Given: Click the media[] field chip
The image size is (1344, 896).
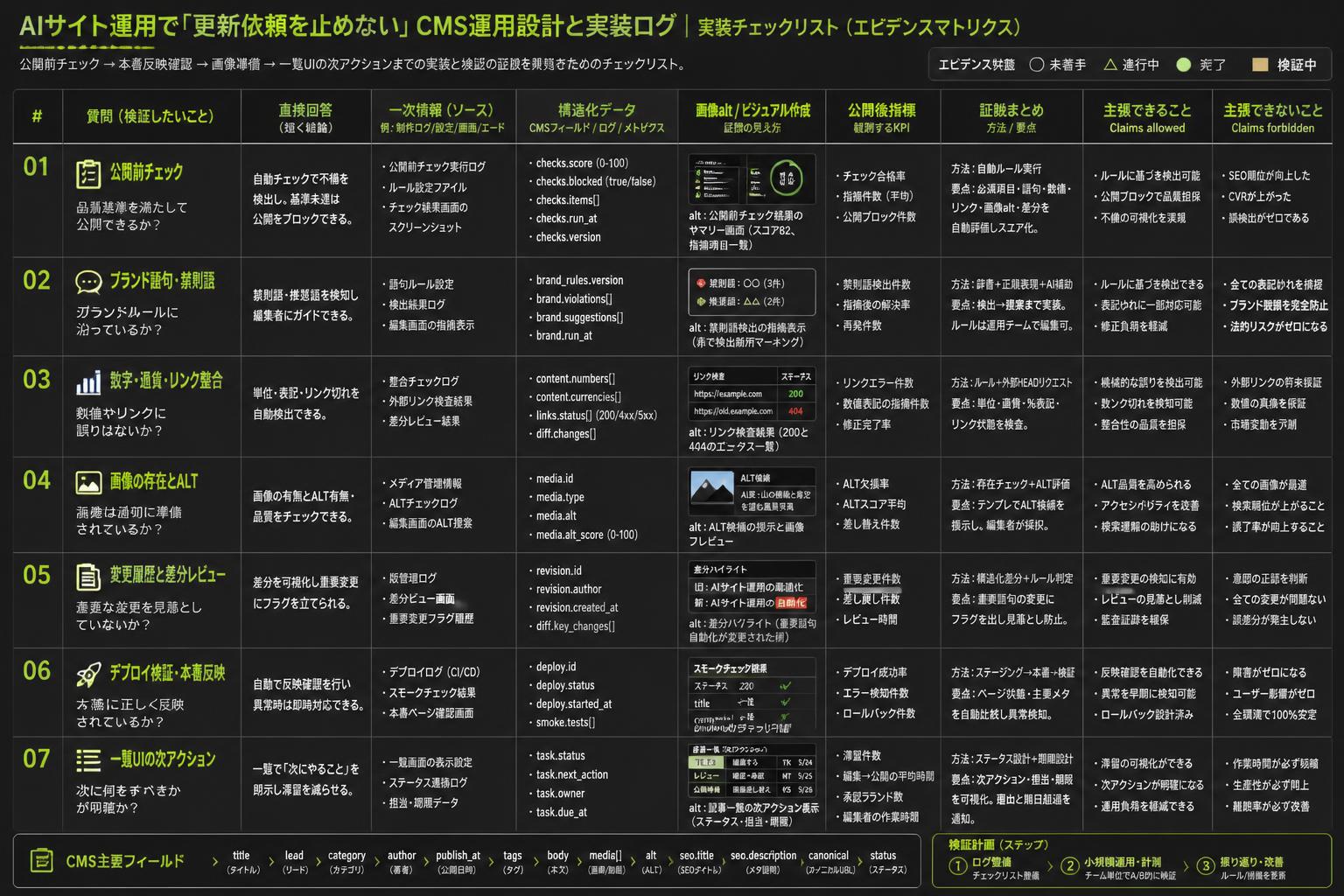Looking at the screenshot, I should (605, 862).
